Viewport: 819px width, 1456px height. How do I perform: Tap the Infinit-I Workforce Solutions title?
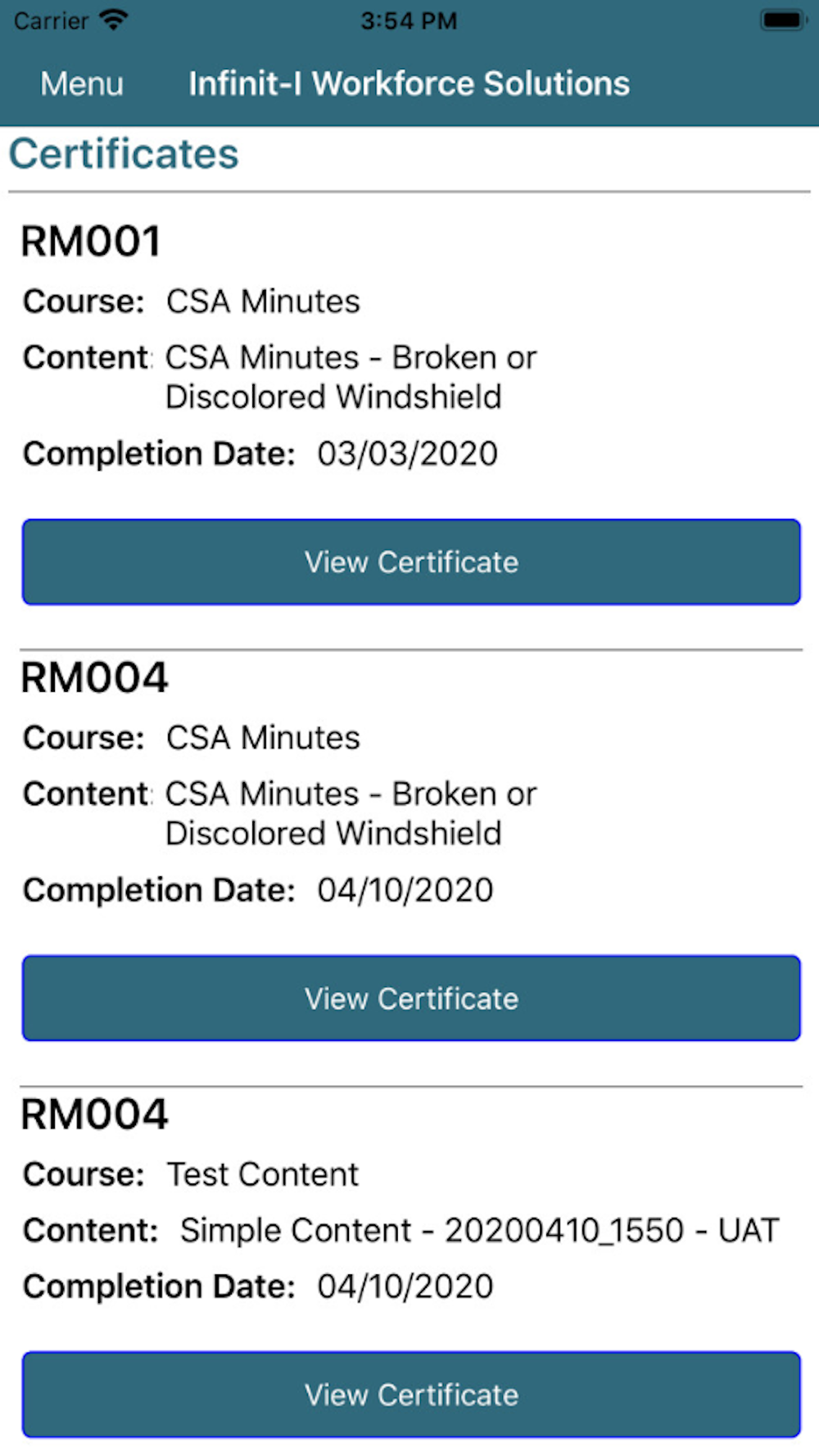coord(409,84)
